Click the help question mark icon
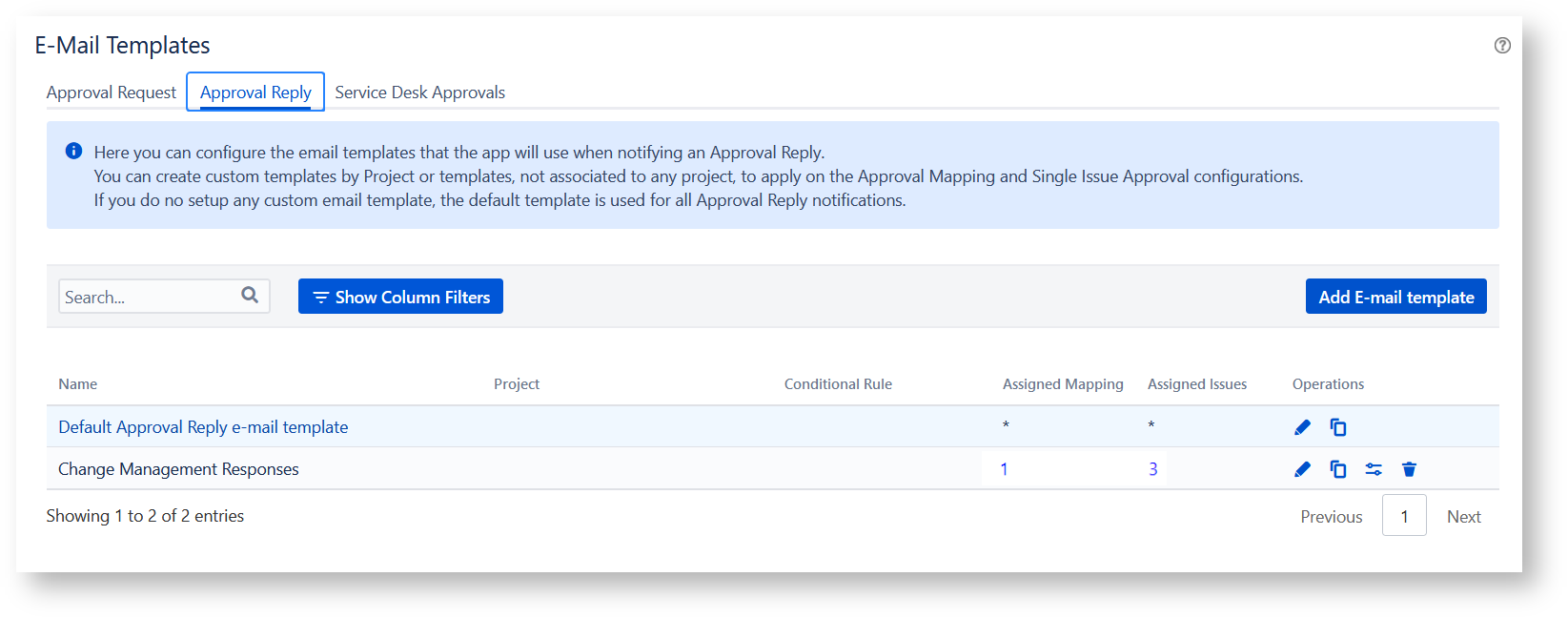 [1502, 45]
